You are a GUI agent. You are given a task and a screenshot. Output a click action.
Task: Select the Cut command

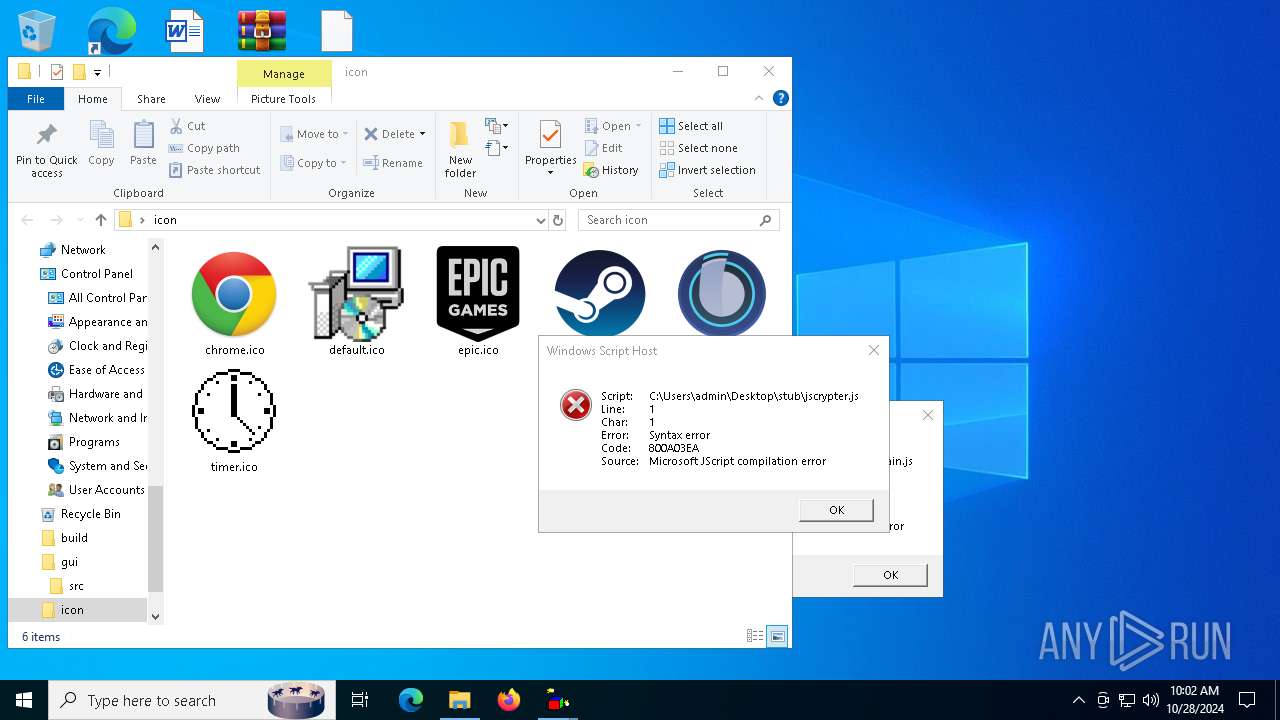(x=187, y=126)
